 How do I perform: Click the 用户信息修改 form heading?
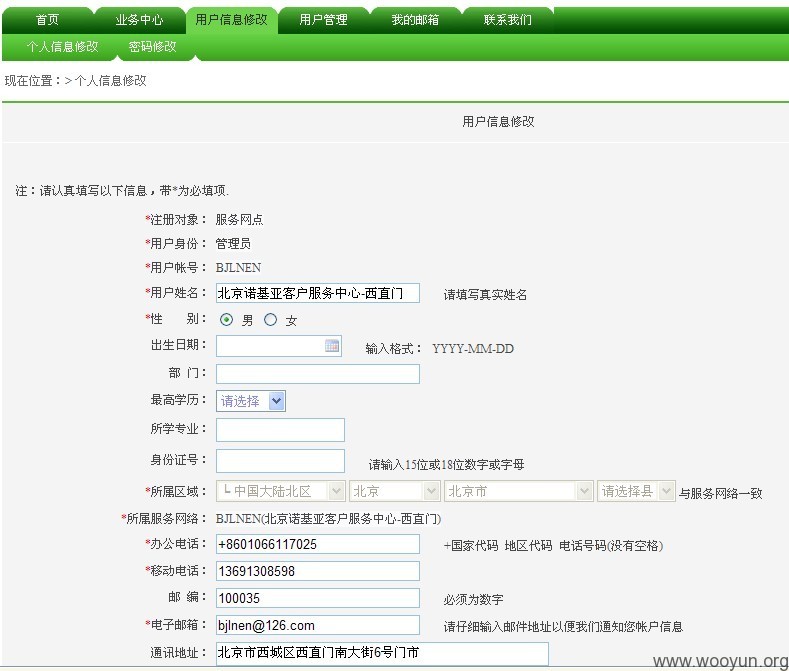(498, 121)
